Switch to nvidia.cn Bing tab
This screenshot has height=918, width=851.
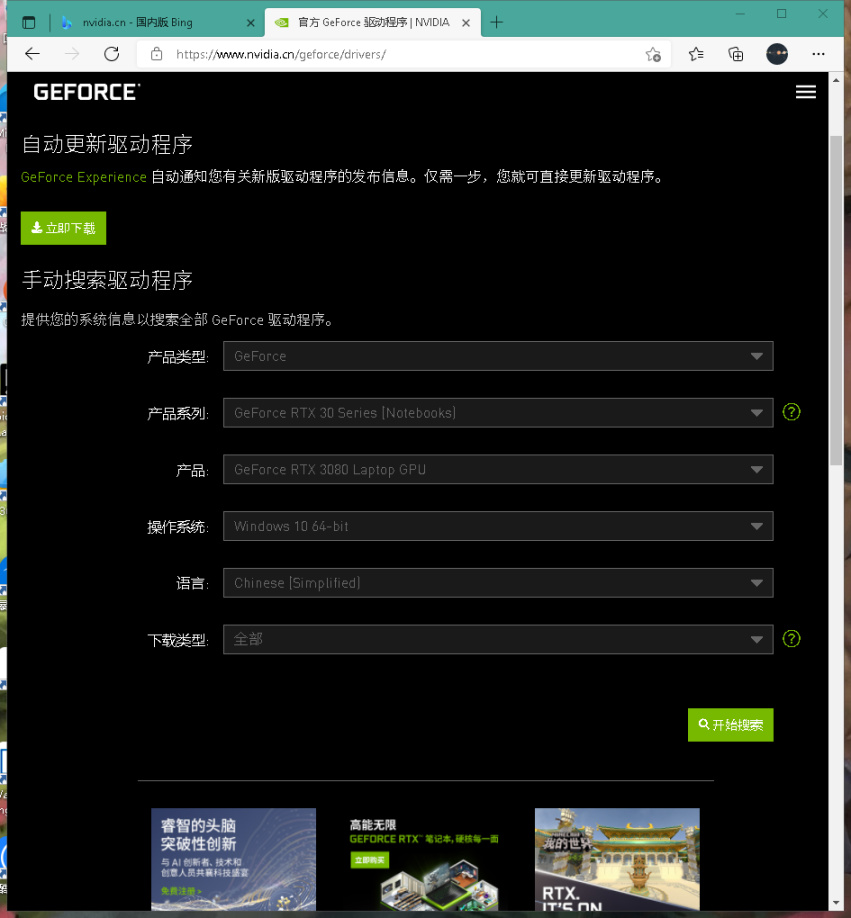pos(157,22)
